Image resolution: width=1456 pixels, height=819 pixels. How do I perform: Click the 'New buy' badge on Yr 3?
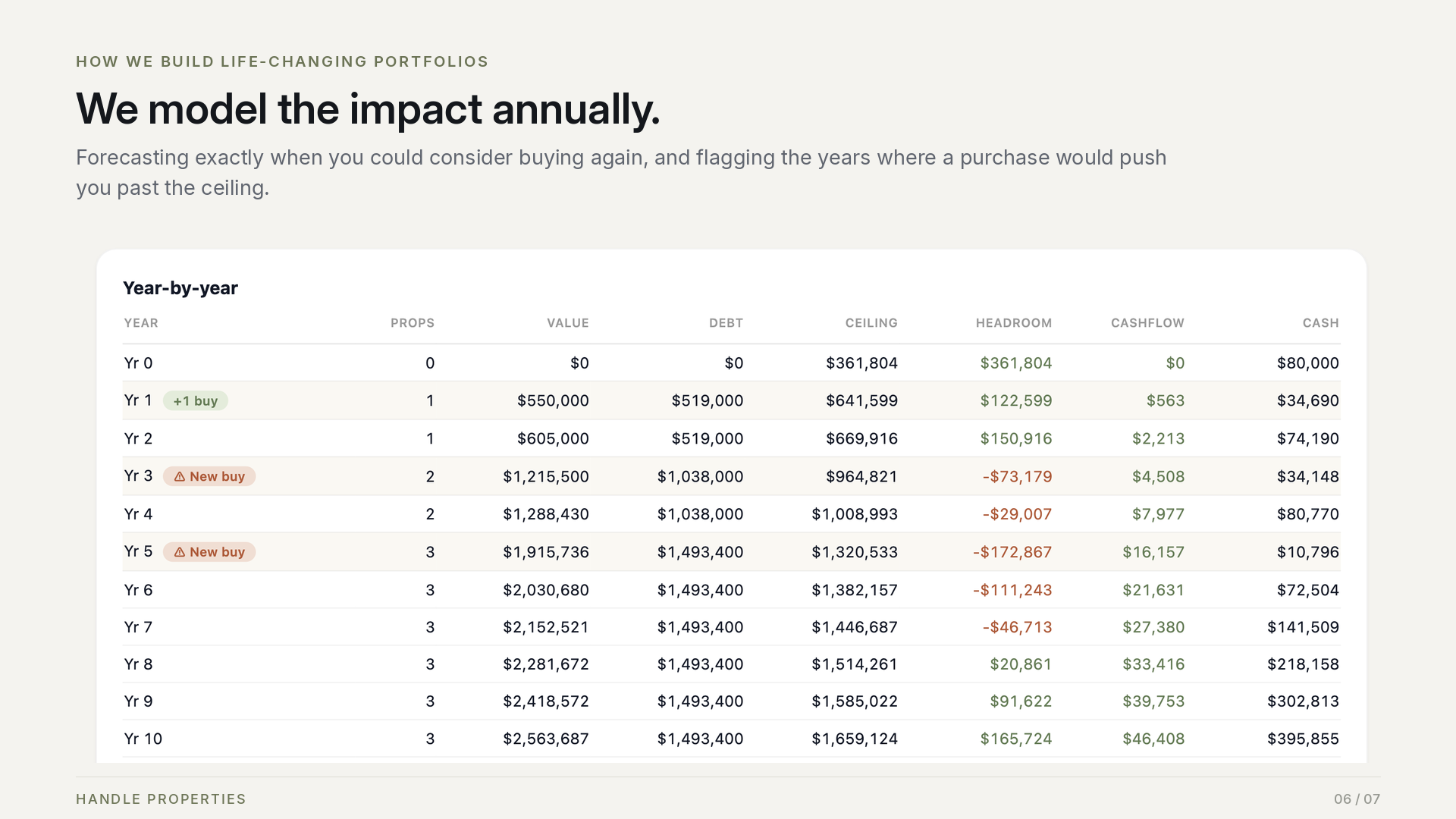pyautogui.click(x=209, y=476)
